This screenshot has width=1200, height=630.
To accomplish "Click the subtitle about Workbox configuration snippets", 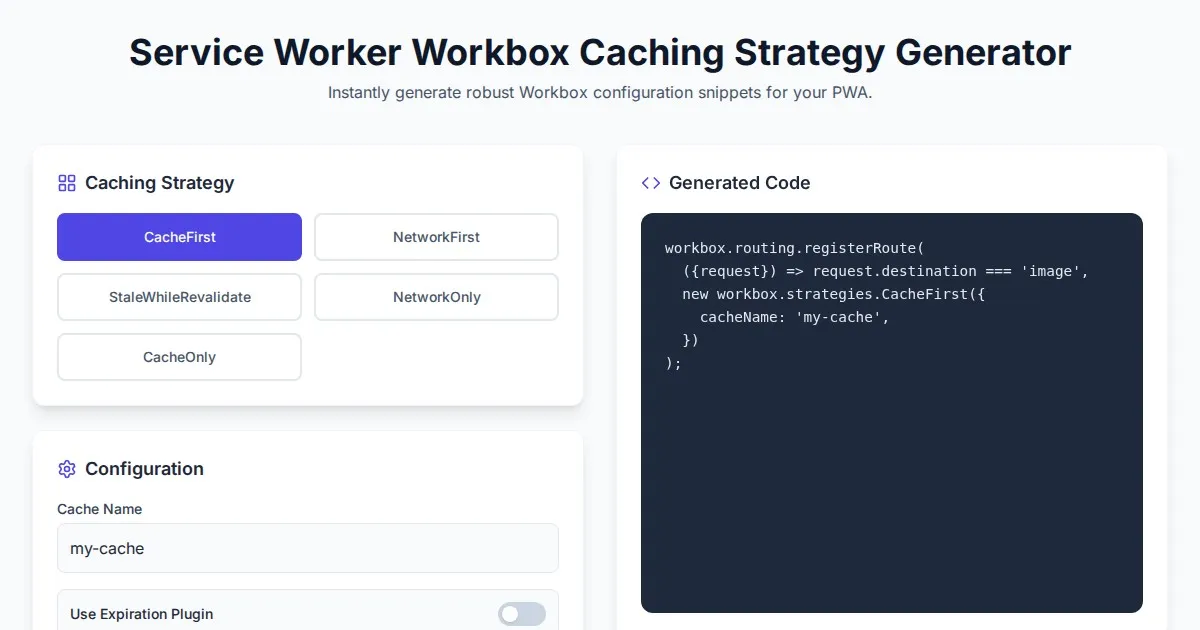I will (600, 93).
